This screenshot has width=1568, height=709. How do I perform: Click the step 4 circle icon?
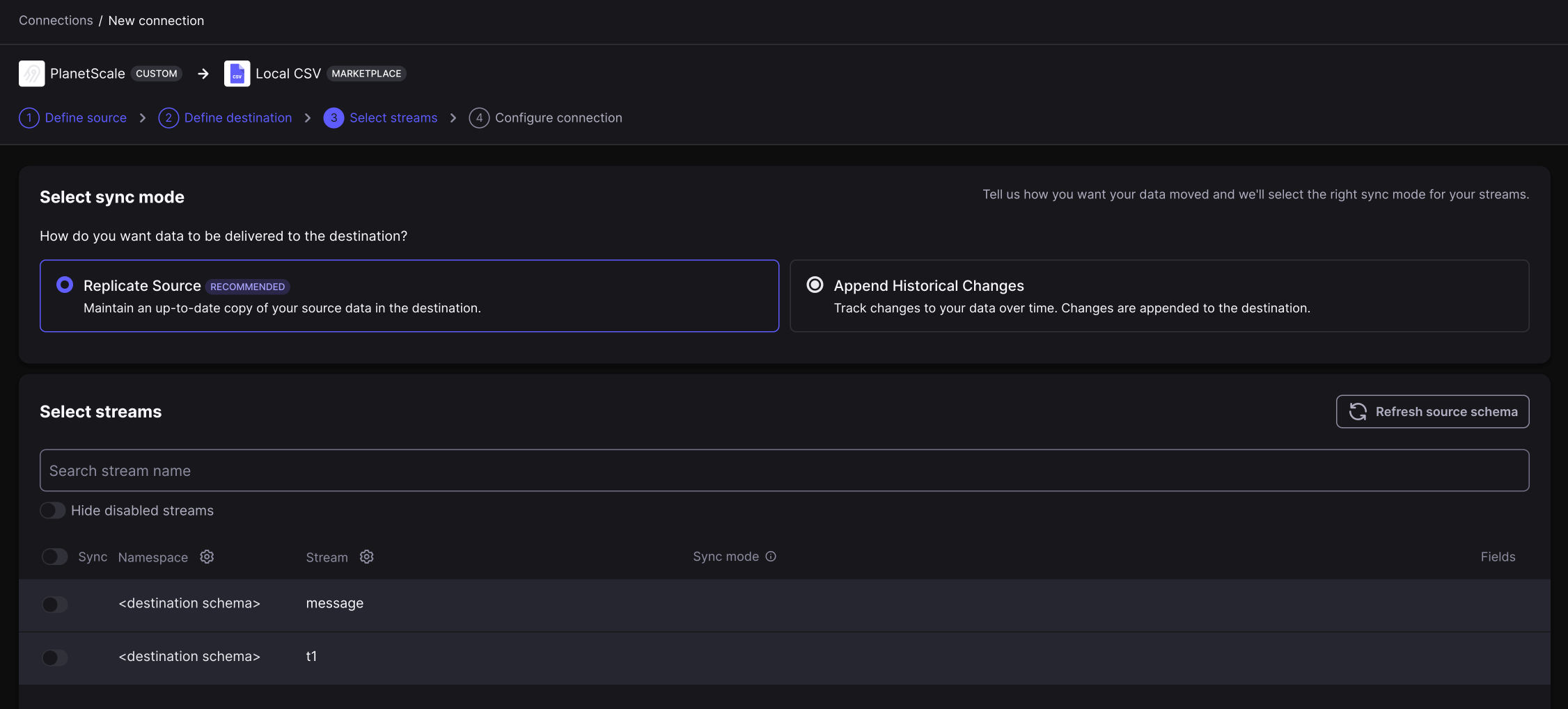479,118
